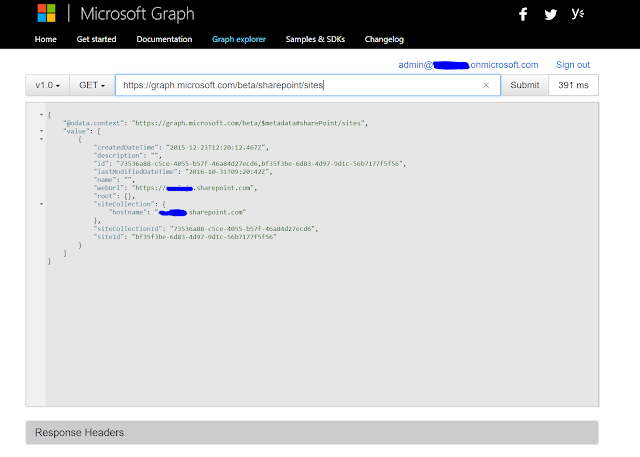Click the admin account email link
The height and width of the screenshot is (457, 640).
pos(468,65)
